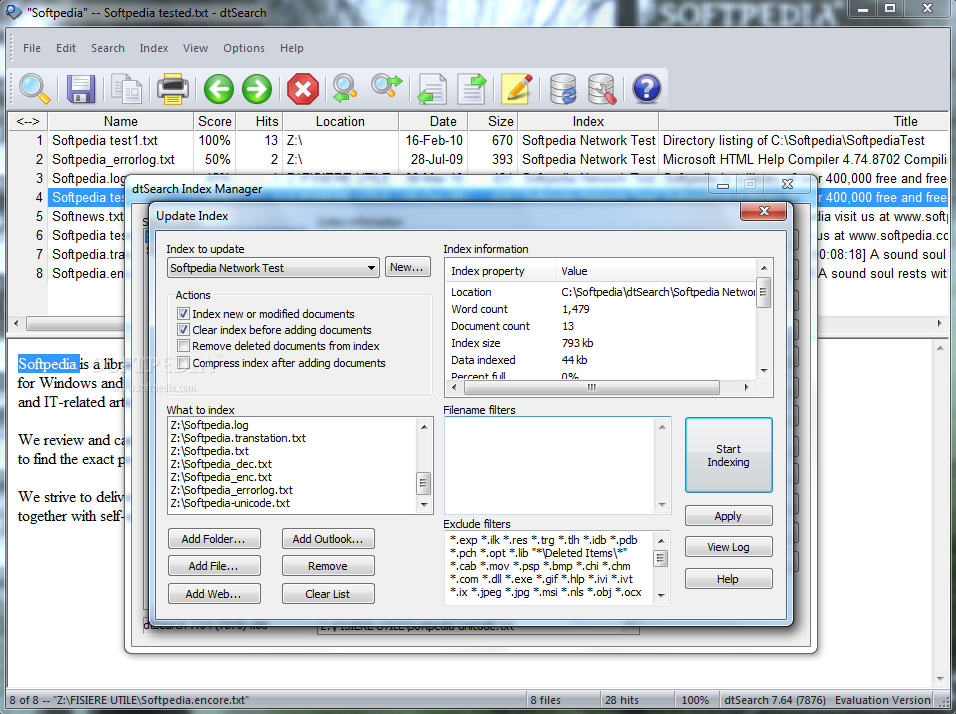956x714 pixels.
Task: Click the Add Web... button
Action: coord(214,594)
